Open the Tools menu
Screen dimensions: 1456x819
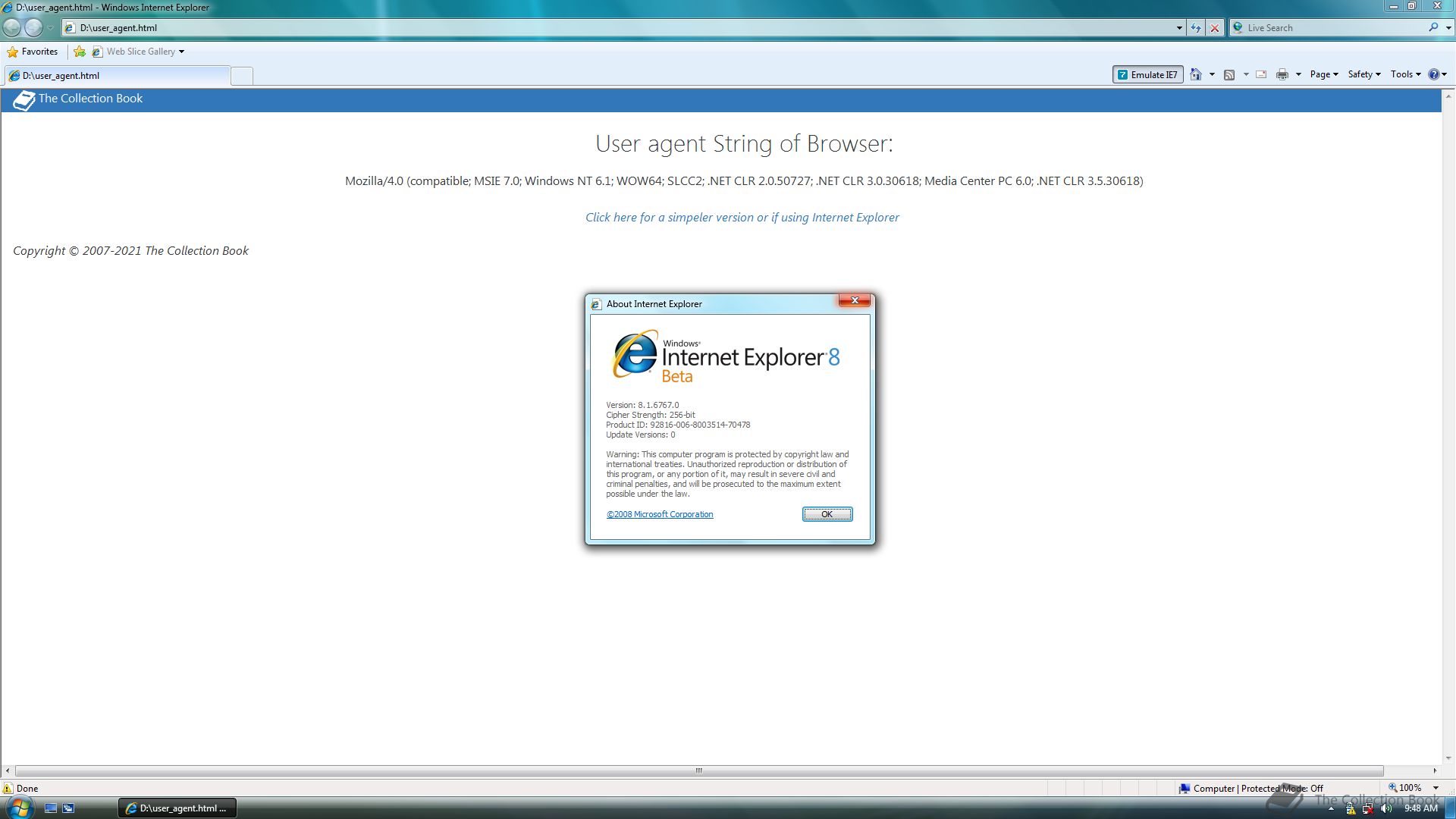click(1405, 74)
